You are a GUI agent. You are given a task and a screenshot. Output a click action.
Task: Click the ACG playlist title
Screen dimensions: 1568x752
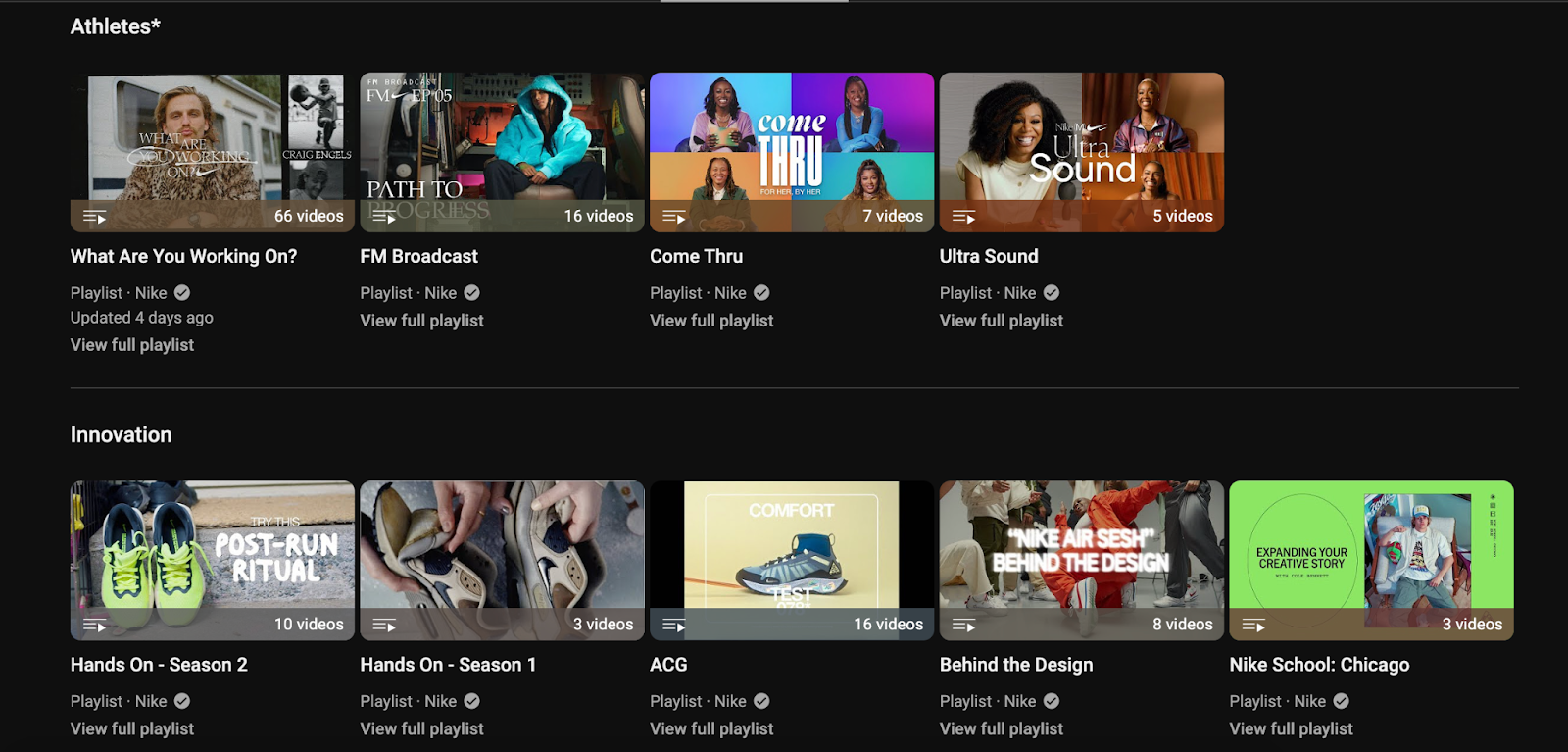coord(668,665)
